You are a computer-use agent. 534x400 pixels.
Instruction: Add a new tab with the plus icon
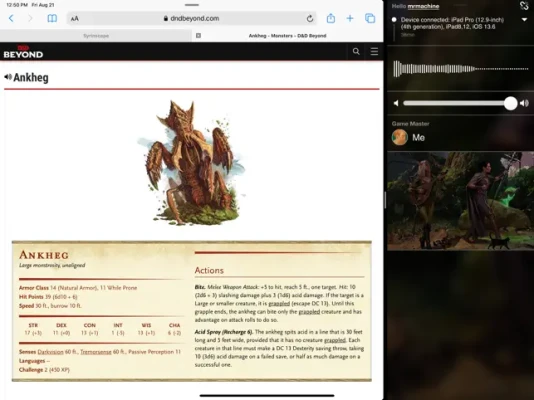click(350, 18)
